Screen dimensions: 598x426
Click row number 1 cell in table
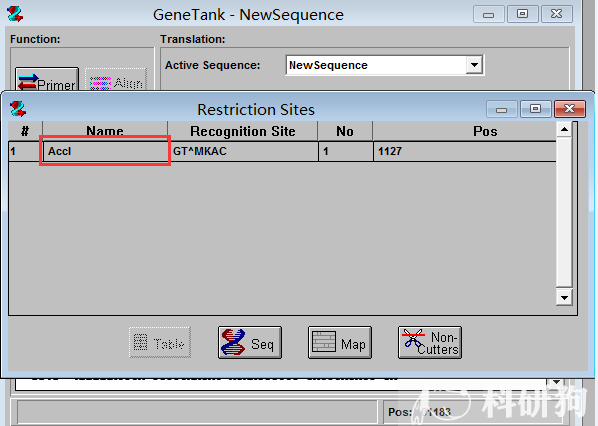coord(25,151)
